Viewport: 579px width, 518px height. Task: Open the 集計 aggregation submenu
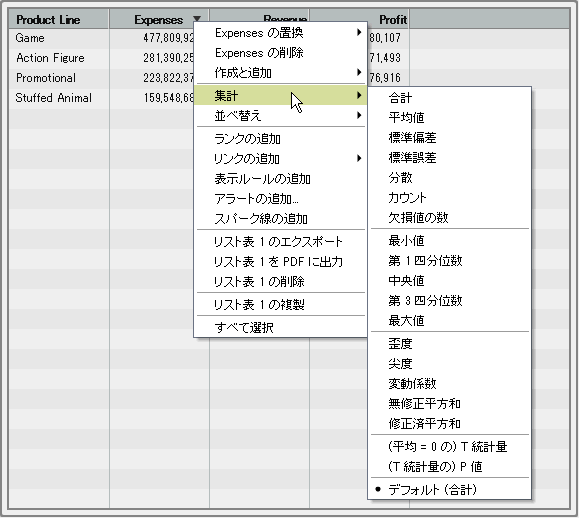pyautogui.click(x=280, y=96)
